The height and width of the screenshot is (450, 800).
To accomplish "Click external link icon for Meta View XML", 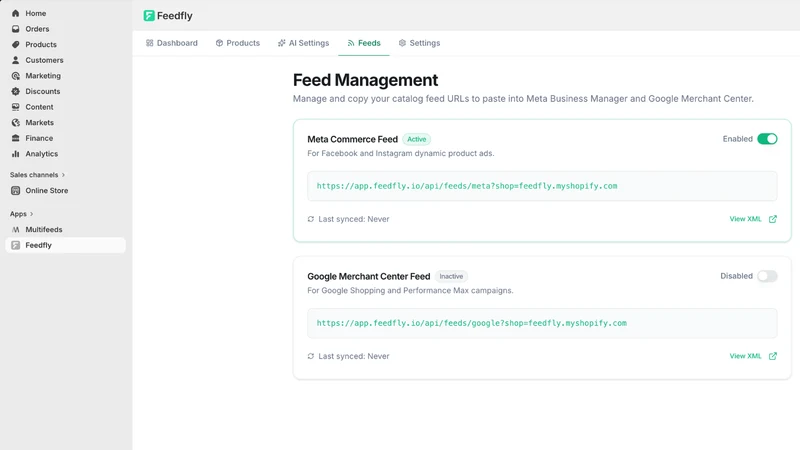I will coord(773,219).
